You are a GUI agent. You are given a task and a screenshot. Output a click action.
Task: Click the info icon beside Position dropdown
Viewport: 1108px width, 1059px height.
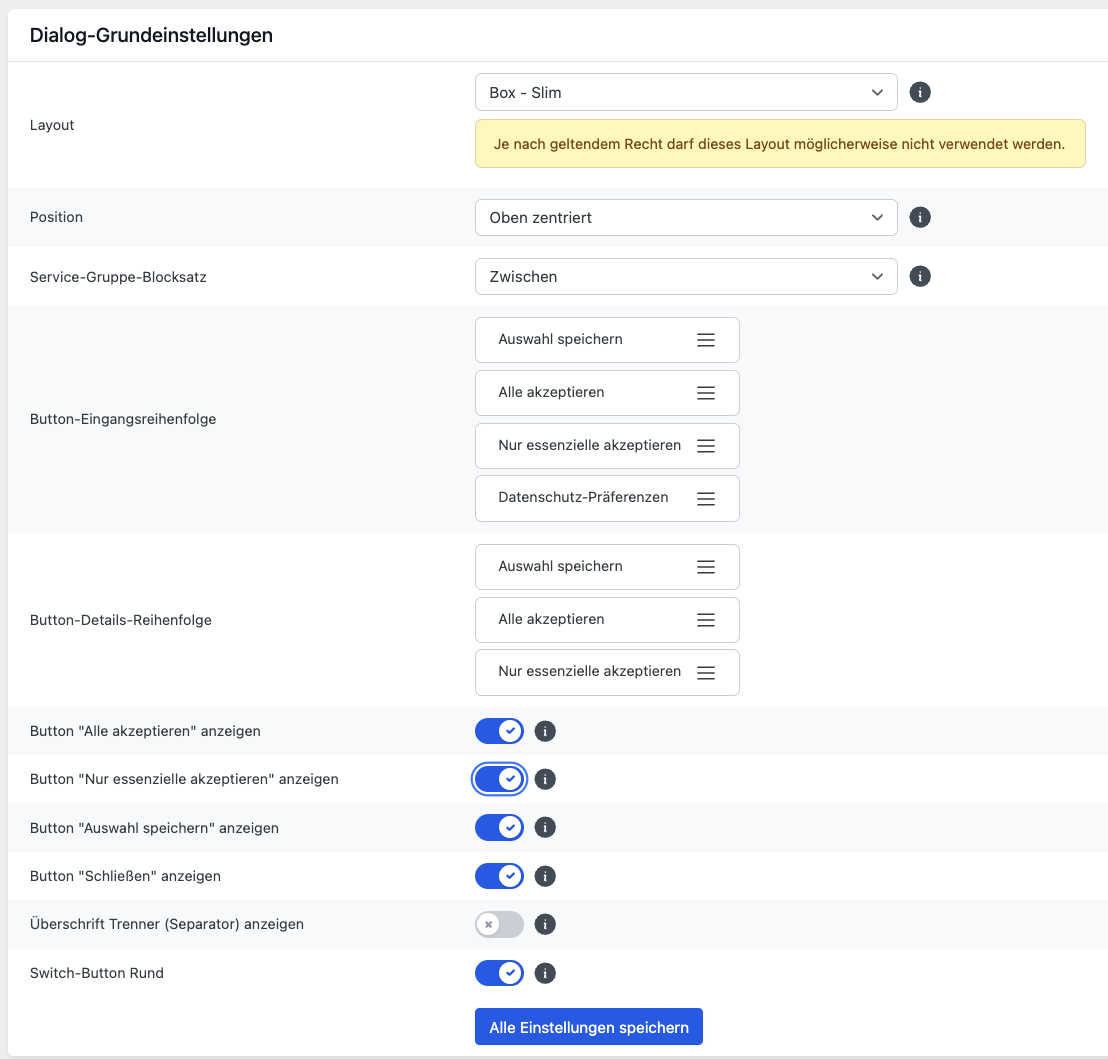tap(920, 217)
